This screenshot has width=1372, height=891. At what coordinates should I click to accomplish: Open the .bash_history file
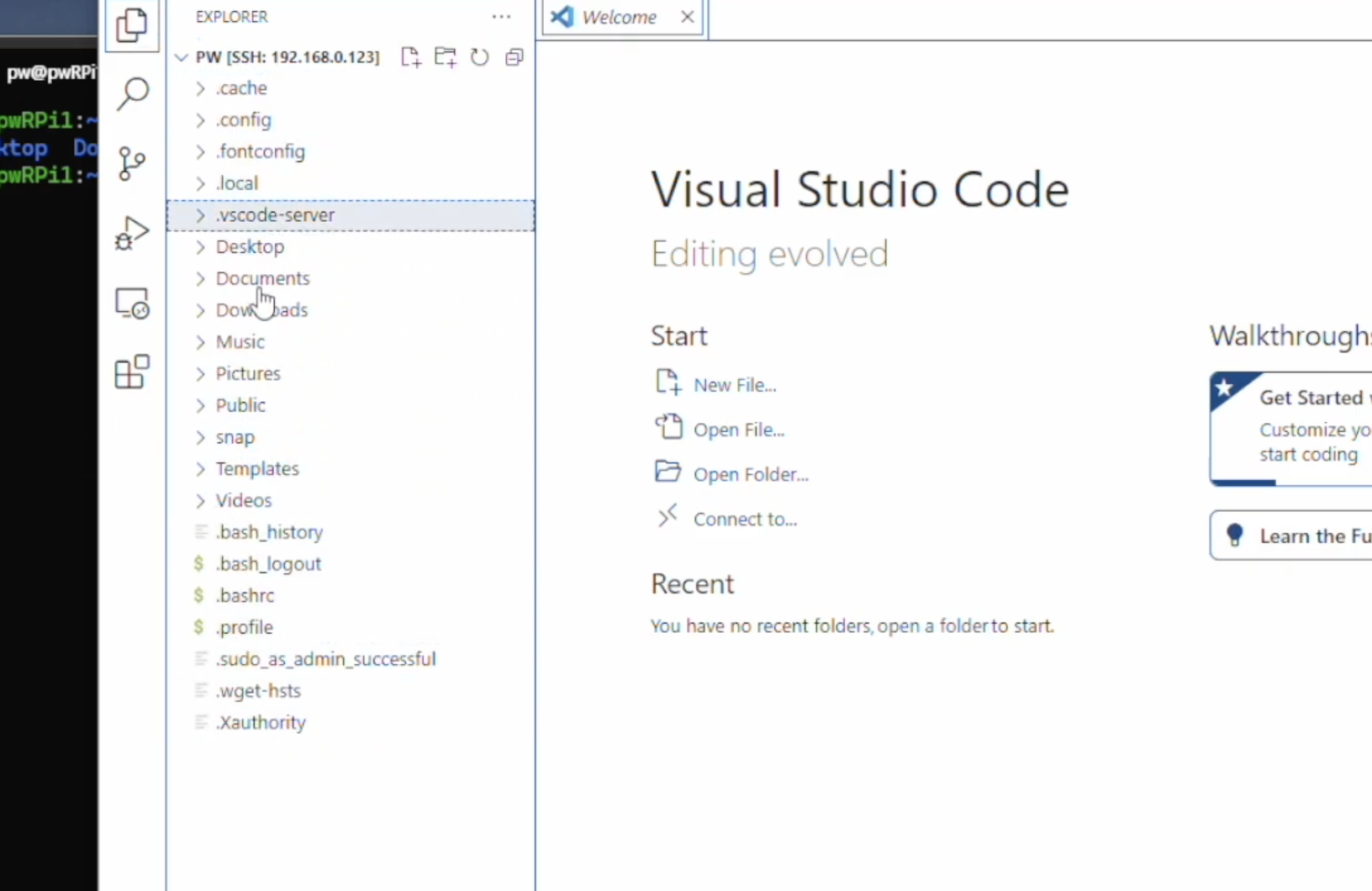pyautogui.click(x=351, y=532)
